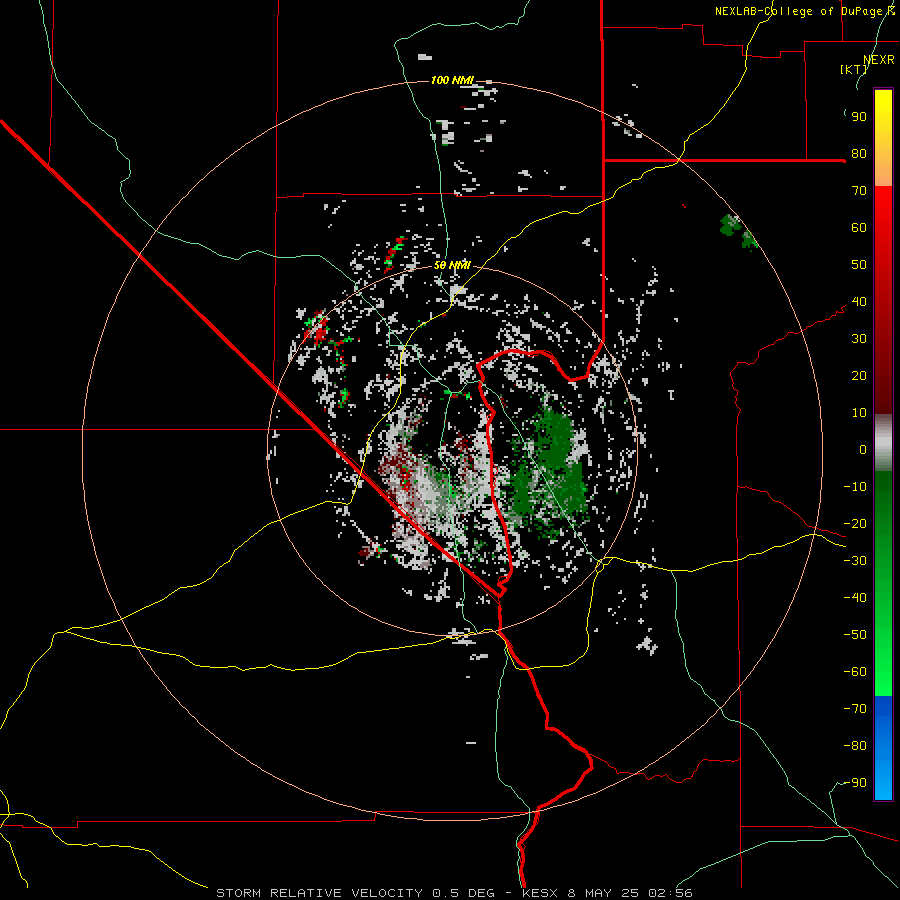Click the 80 value on velocity scale
900x900 pixels.
pyautogui.click(x=859, y=154)
